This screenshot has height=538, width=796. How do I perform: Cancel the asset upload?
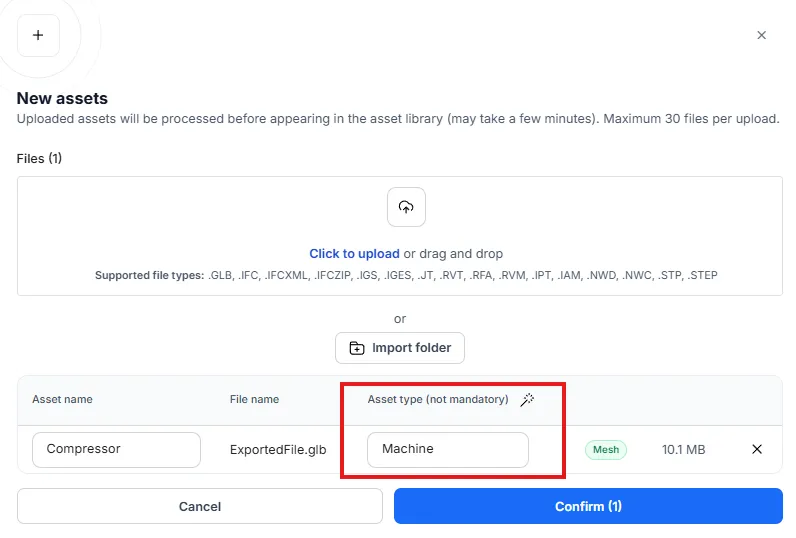(200, 506)
